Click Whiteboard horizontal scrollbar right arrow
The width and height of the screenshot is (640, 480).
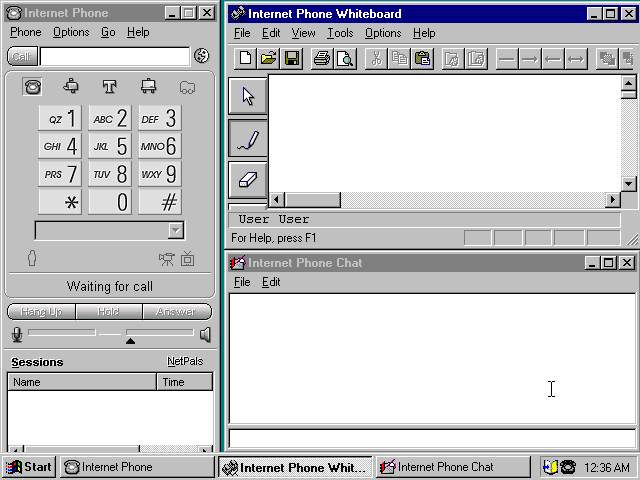[613, 200]
